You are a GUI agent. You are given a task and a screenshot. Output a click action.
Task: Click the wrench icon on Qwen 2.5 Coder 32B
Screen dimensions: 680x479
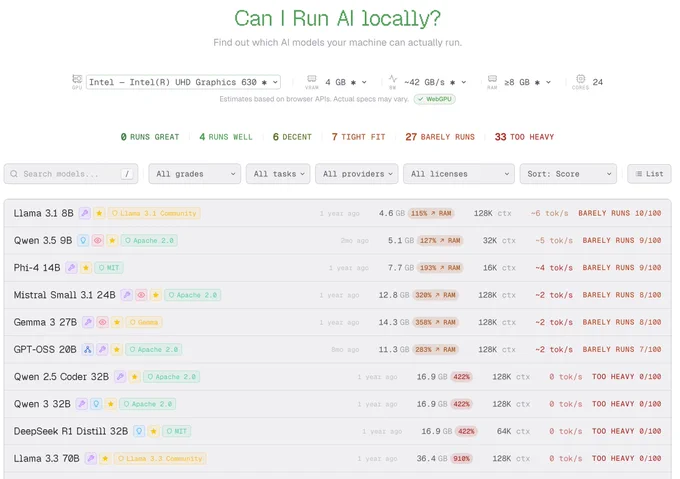(120, 377)
